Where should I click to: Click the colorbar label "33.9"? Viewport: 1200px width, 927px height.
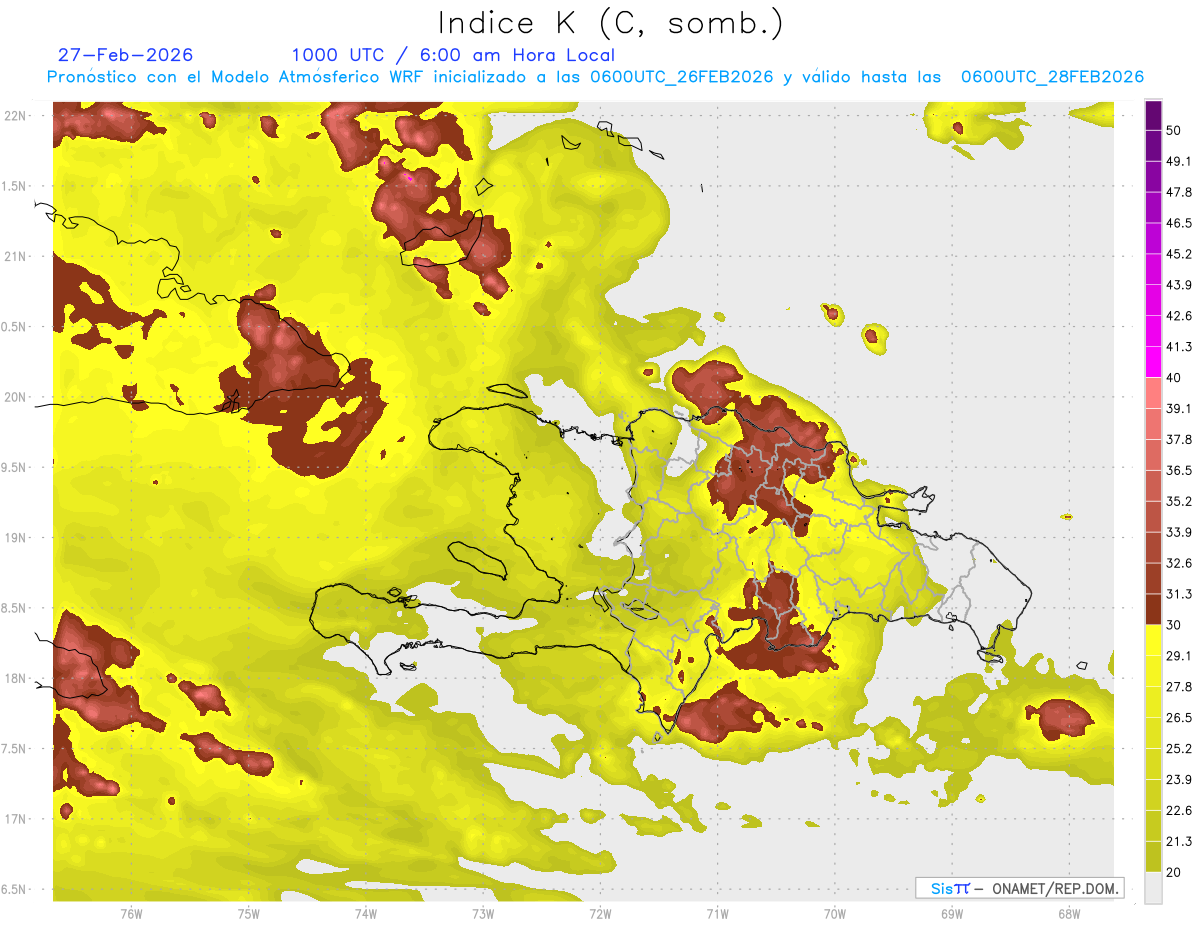pyautogui.click(x=1180, y=532)
